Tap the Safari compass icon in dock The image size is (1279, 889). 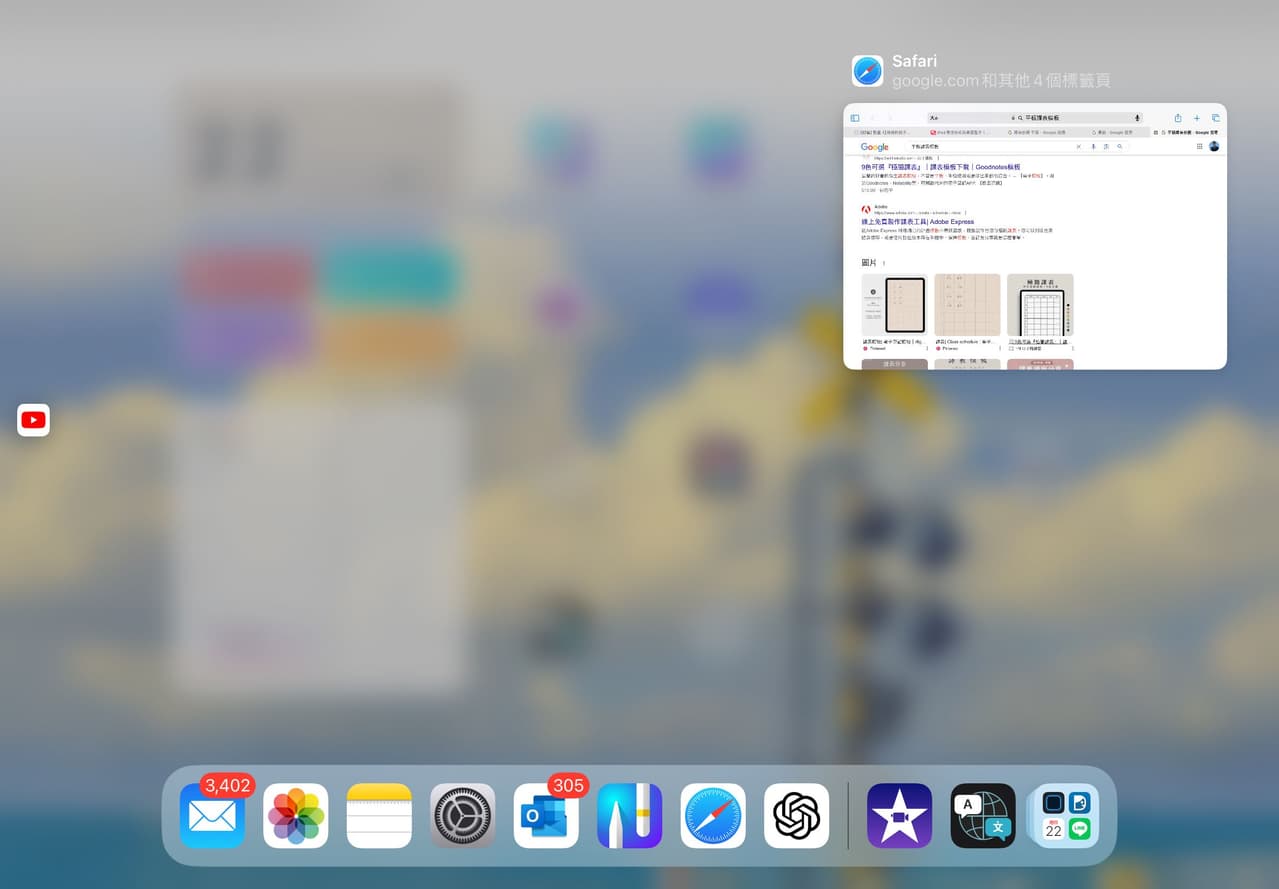(x=713, y=816)
